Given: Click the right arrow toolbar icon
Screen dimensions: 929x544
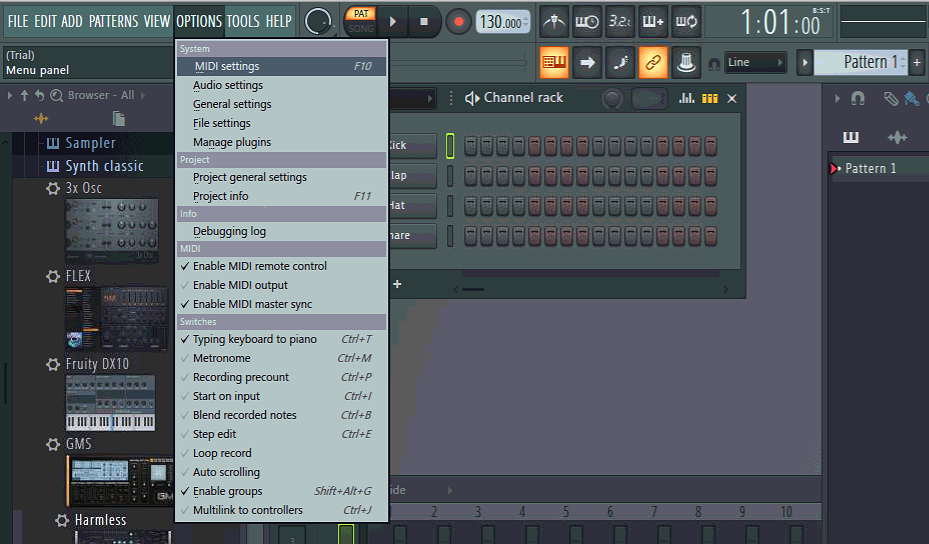Looking at the screenshot, I should click(587, 62).
